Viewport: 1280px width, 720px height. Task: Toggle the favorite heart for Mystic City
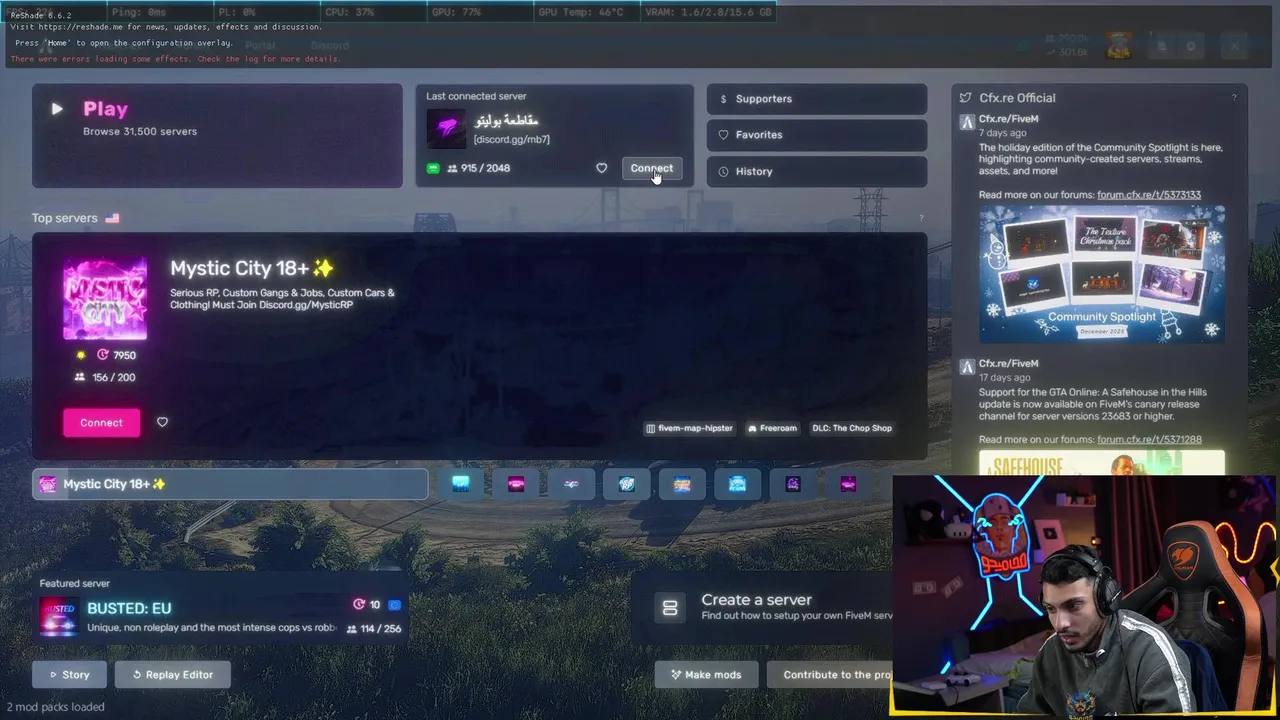[x=162, y=422]
